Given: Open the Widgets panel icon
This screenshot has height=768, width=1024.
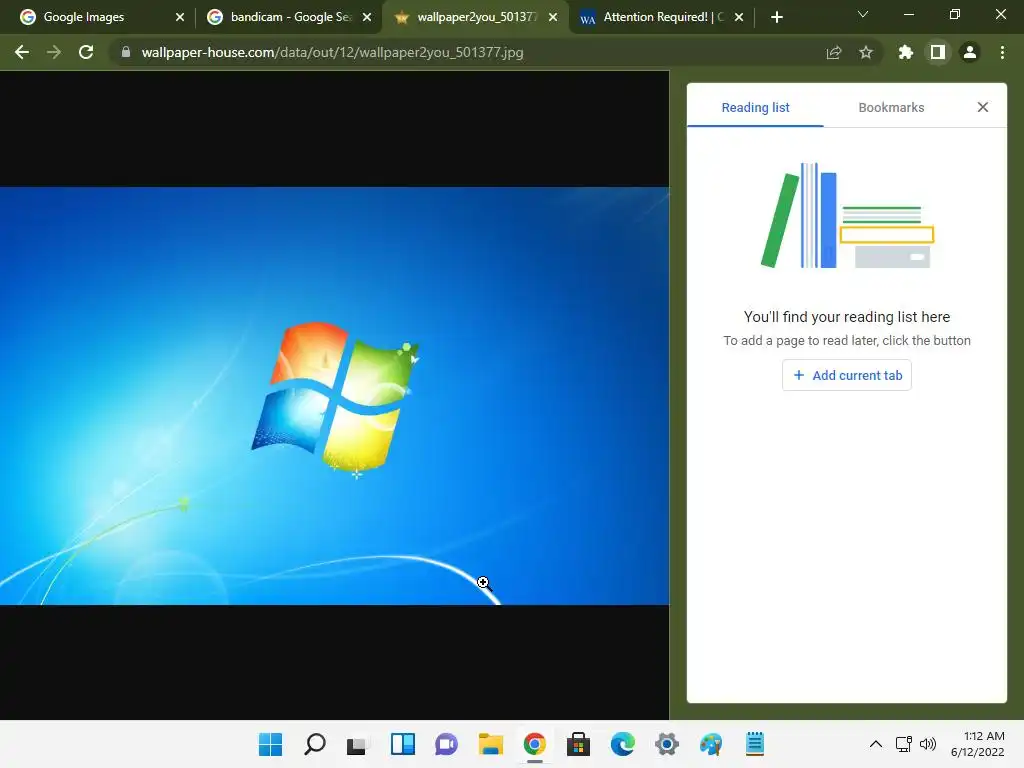Looking at the screenshot, I should tap(402, 744).
